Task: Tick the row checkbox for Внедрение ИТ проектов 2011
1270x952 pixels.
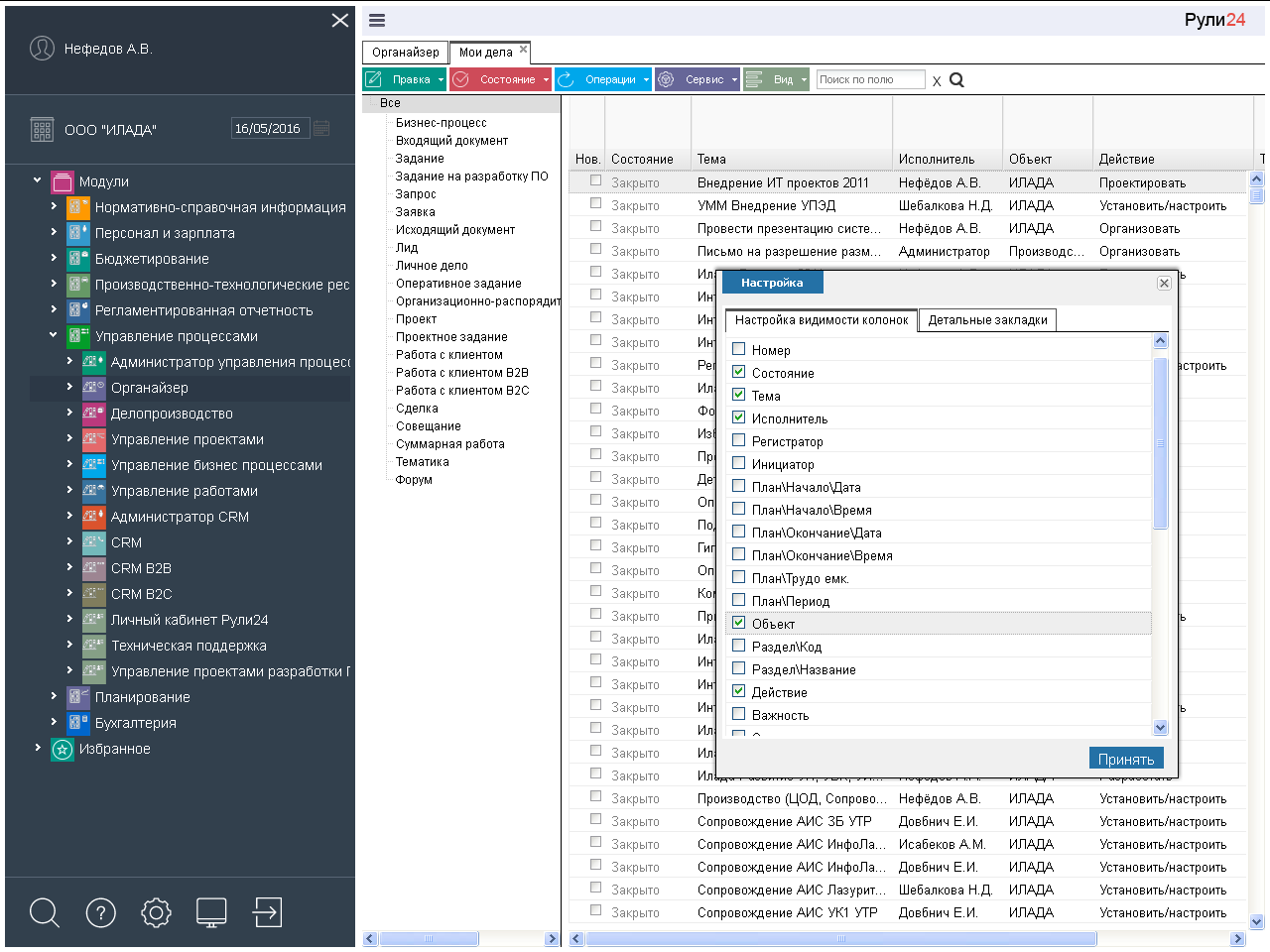Action: [x=595, y=180]
